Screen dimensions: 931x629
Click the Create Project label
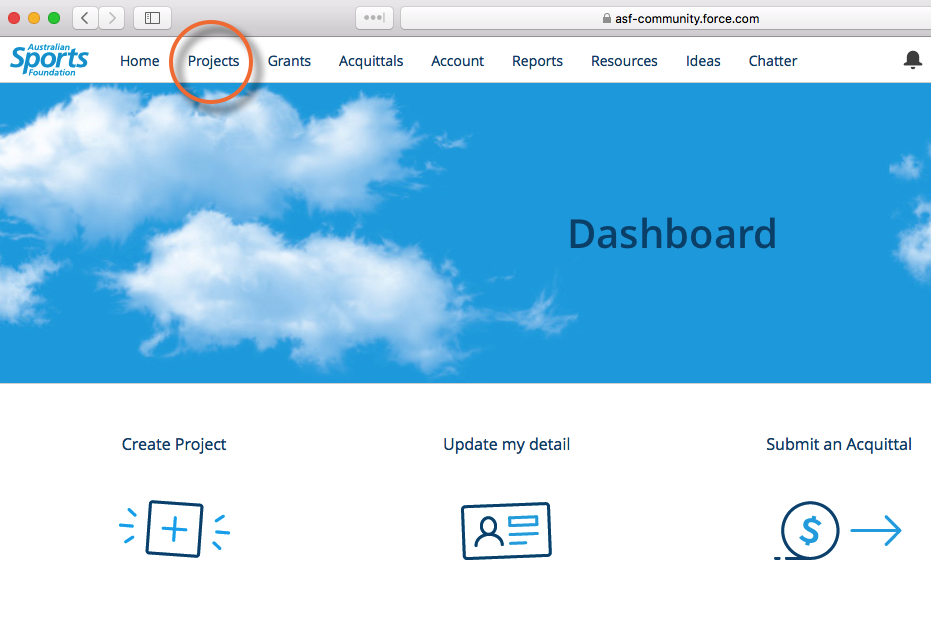click(x=174, y=444)
